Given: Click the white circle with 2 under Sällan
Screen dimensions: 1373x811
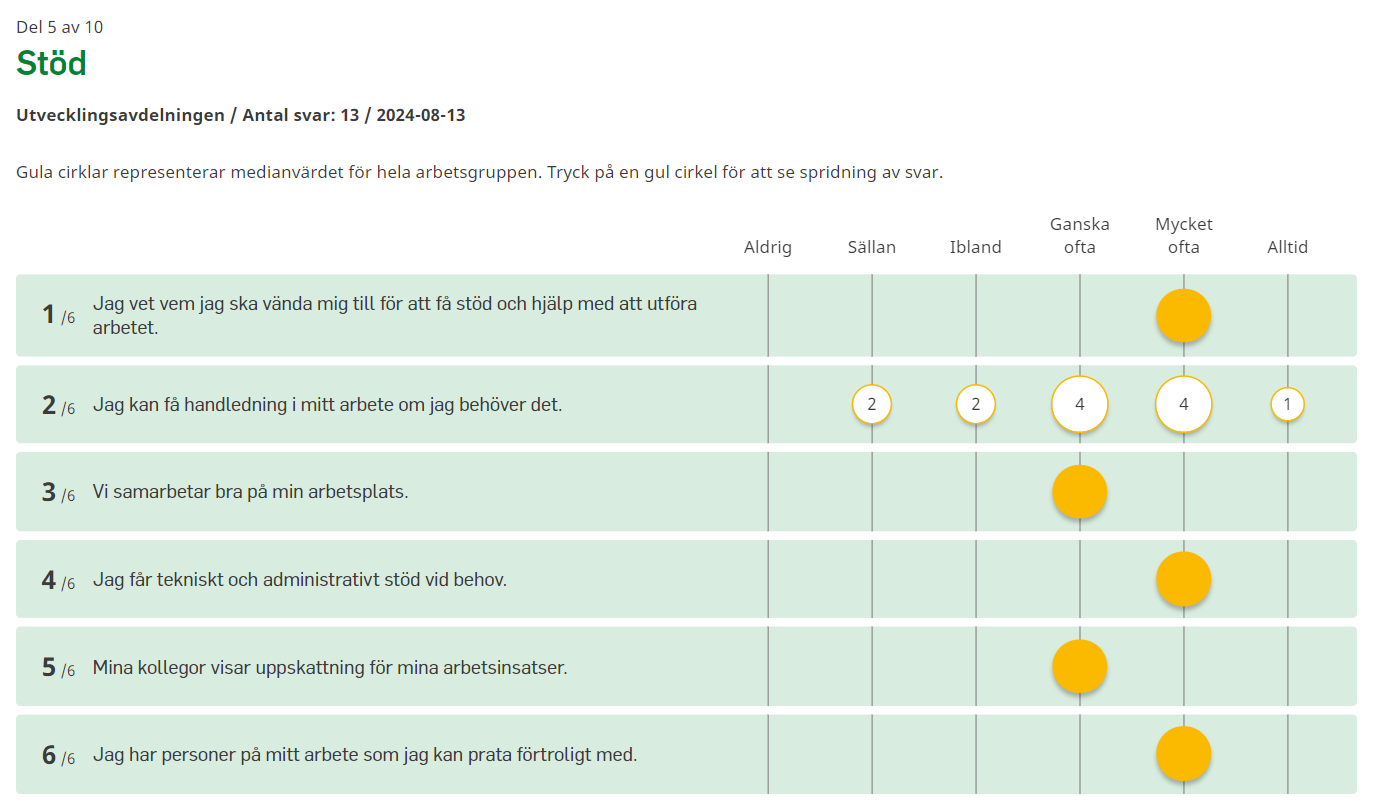Looking at the screenshot, I should [x=871, y=405].
